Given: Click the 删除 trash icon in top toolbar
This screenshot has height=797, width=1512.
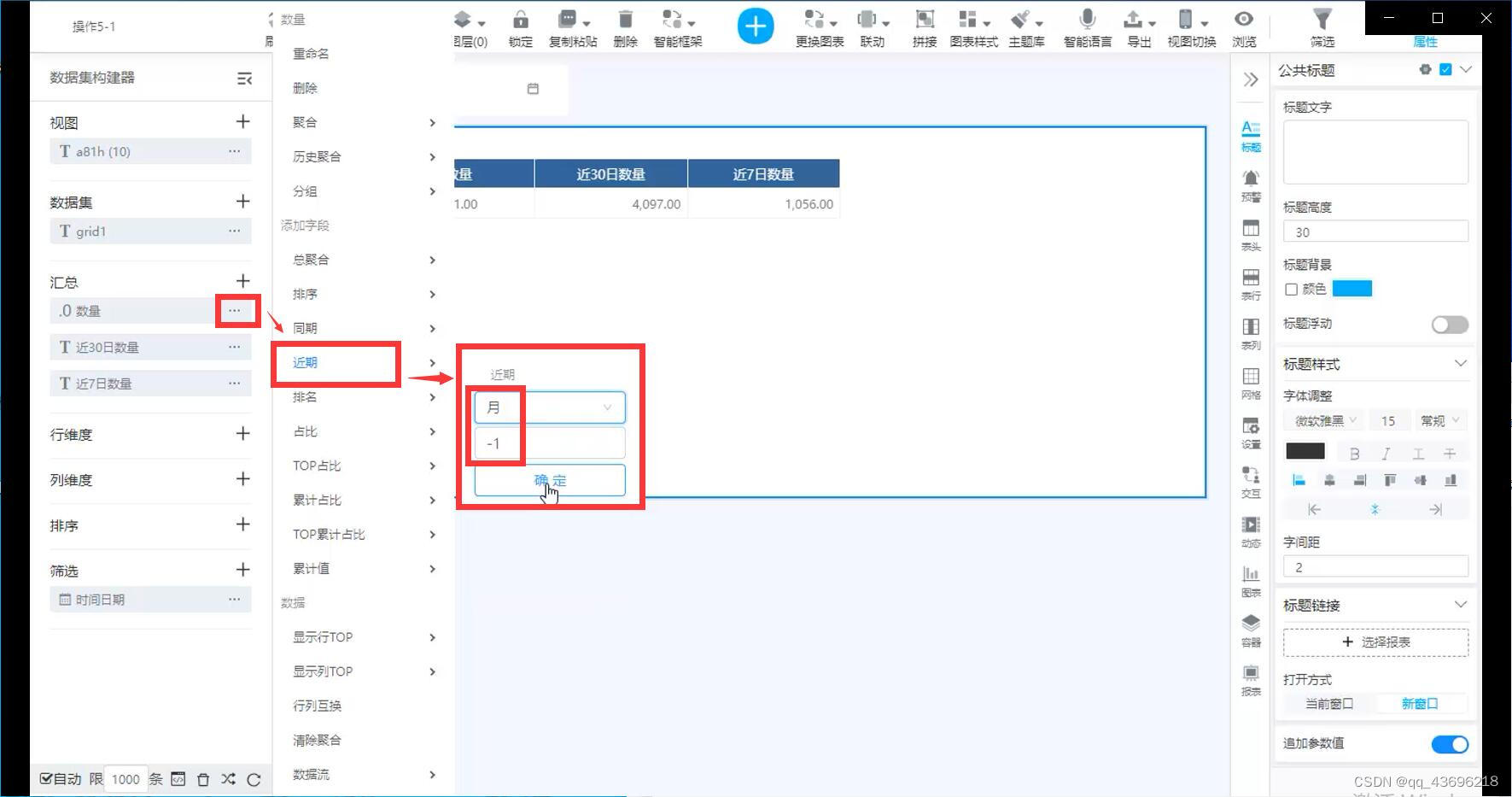Looking at the screenshot, I should (x=625, y=20).
